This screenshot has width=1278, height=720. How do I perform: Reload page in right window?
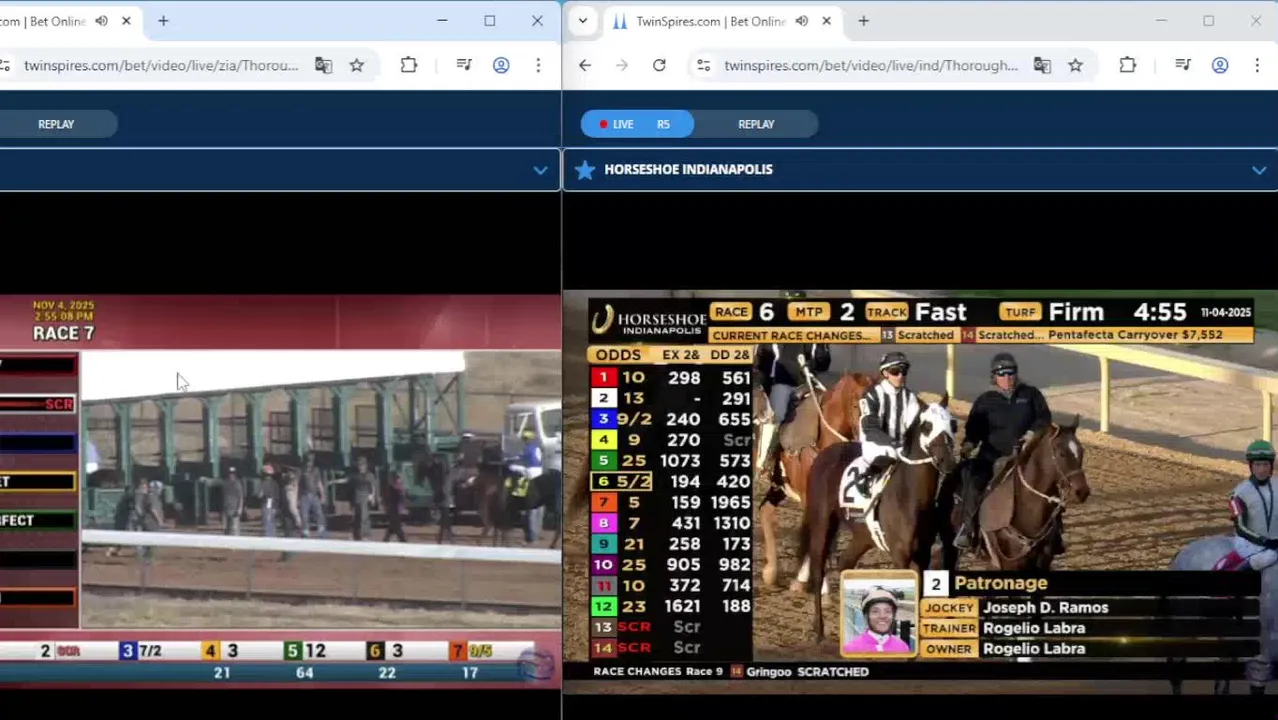[x=659, y=65]
